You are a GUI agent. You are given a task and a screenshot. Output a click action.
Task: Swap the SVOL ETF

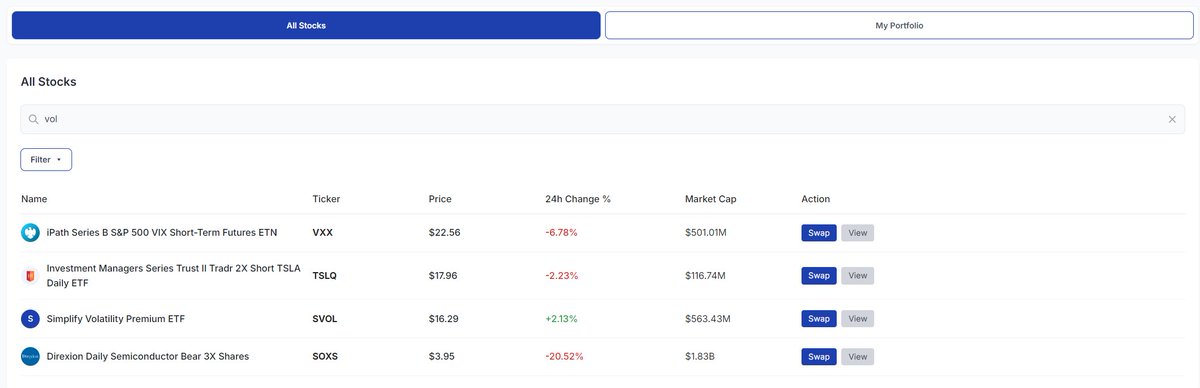819,319
